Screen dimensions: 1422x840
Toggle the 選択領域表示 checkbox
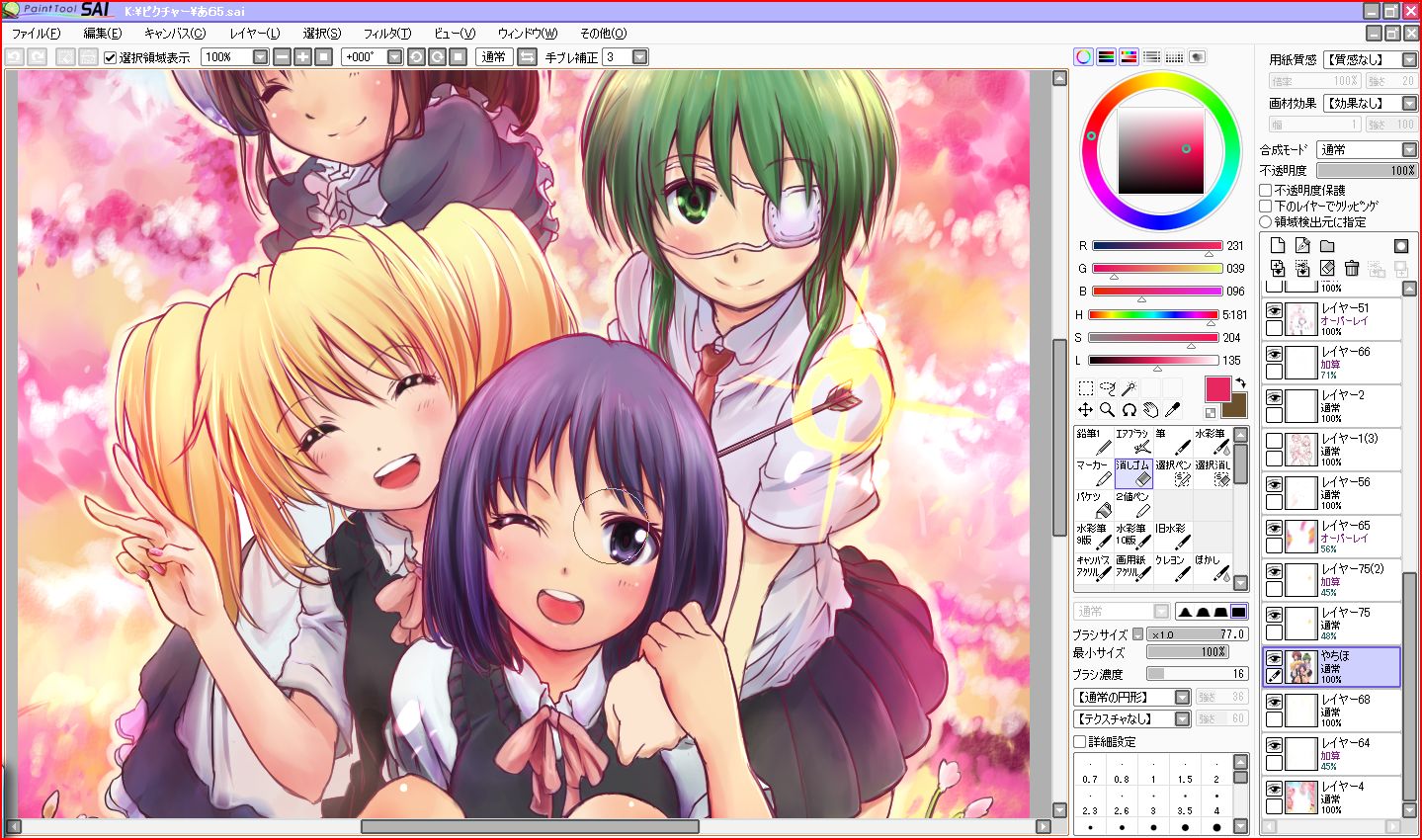(x=111, y=57)
